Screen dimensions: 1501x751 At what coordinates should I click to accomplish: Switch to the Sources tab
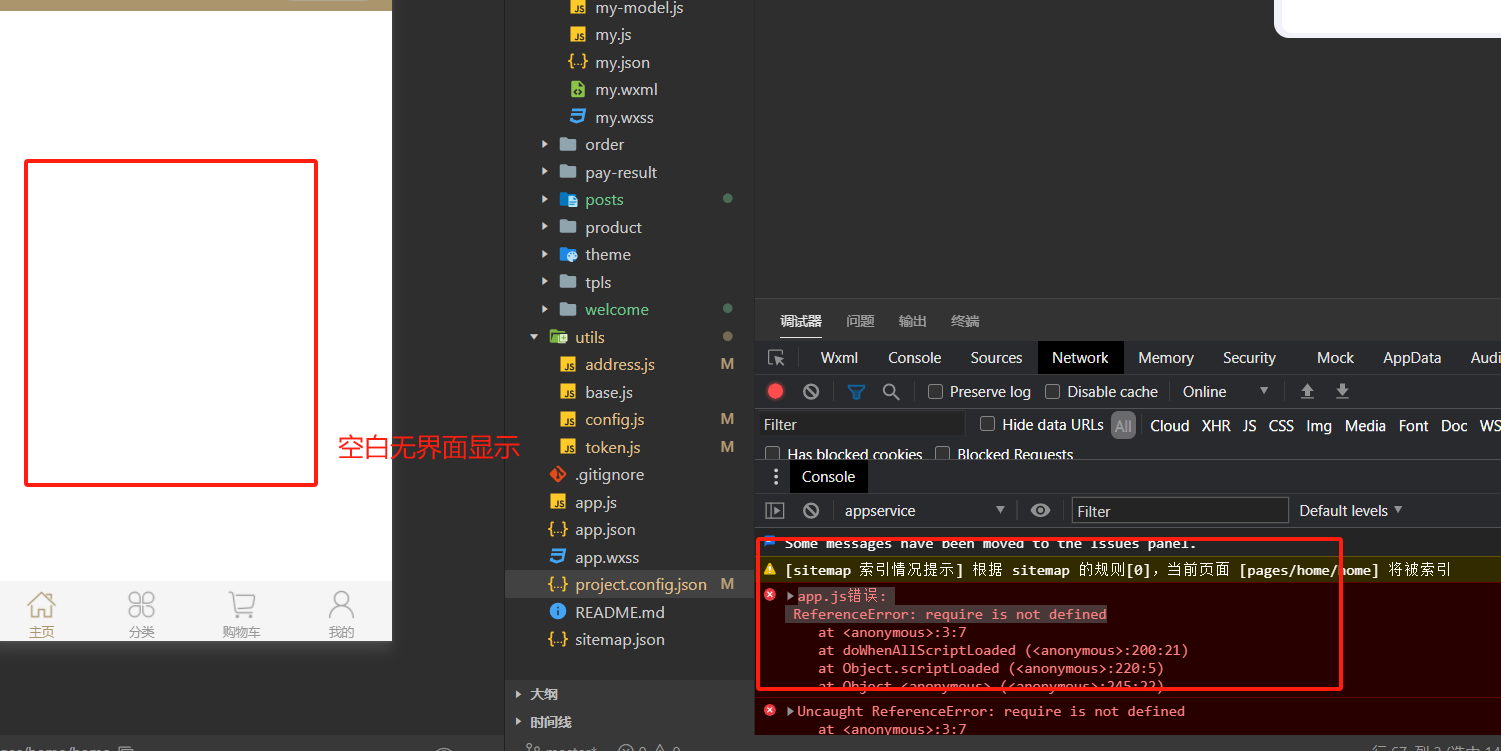click(x=995, y=357)
